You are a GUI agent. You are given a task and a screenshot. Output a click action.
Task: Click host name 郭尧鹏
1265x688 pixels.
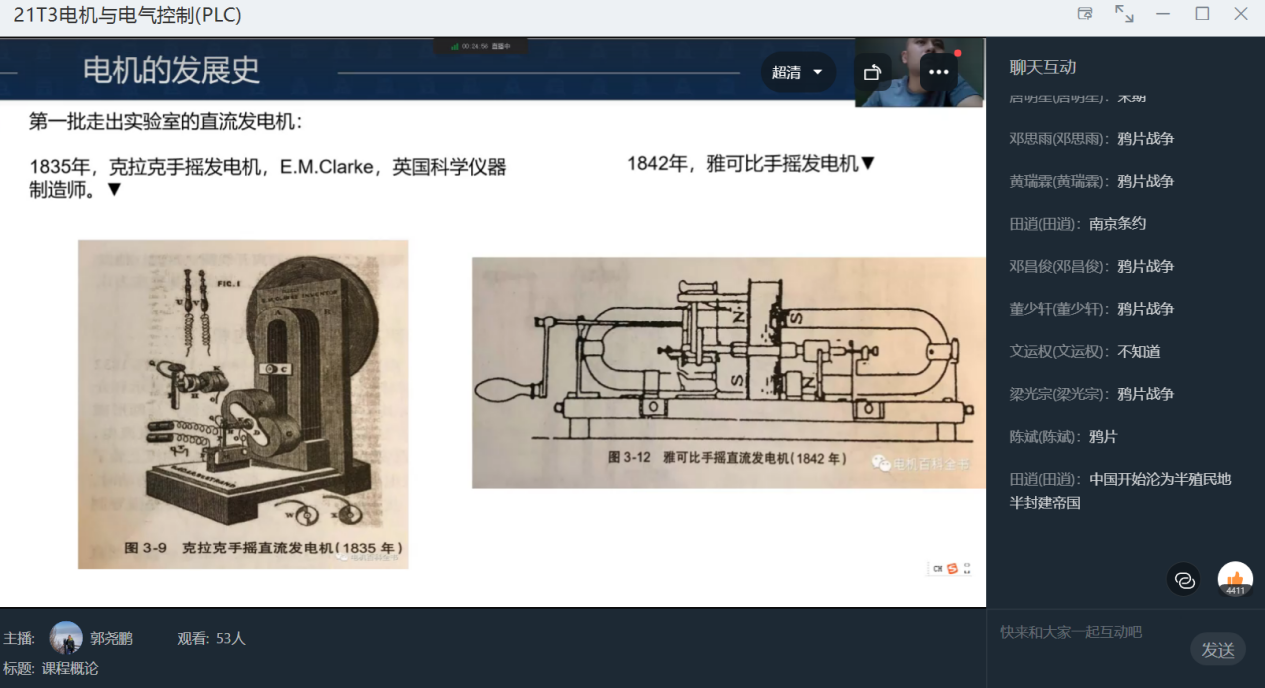[111, 638]
